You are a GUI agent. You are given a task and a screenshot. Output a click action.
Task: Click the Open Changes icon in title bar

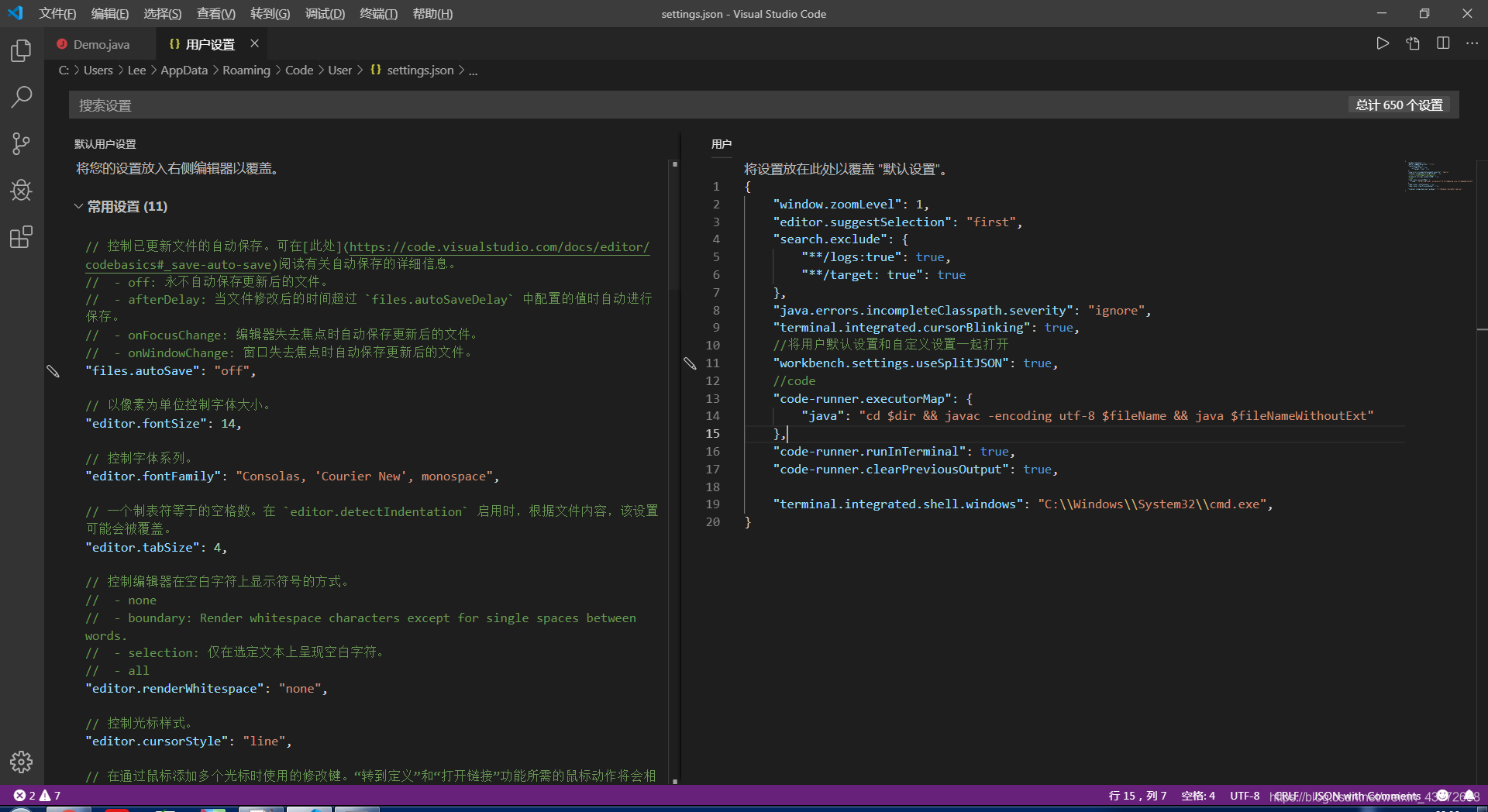(x=1413, y=43)
